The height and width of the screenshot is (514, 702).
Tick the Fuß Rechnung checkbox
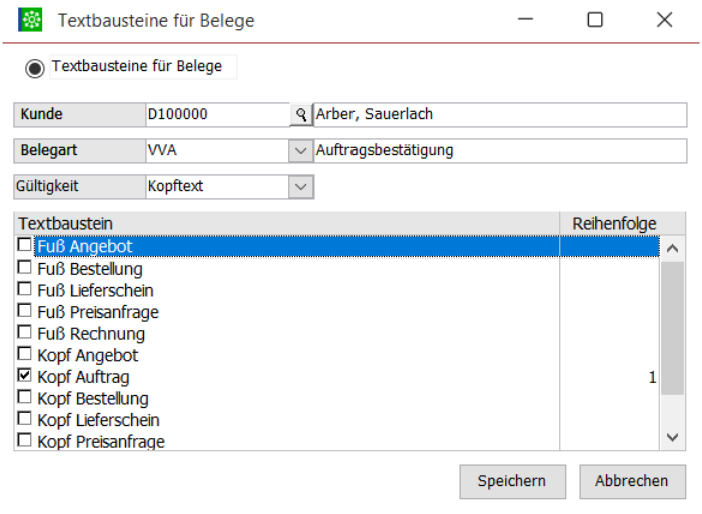tap(25, 334)
